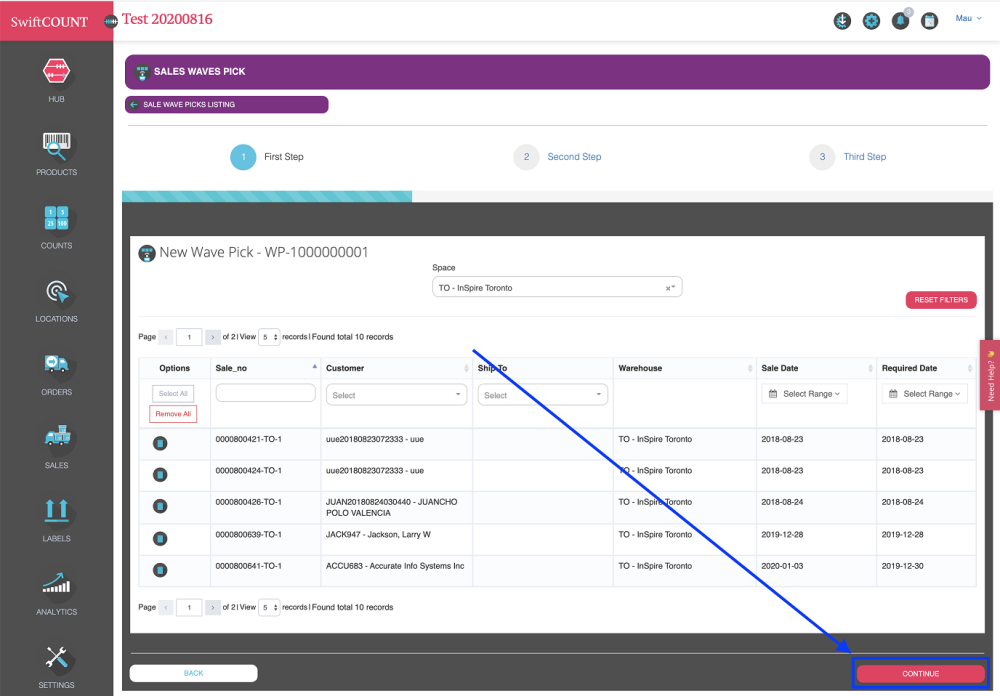The image size is (1000, 696).
Task: Sort by Customer column header
Action: tap(396, 368)
